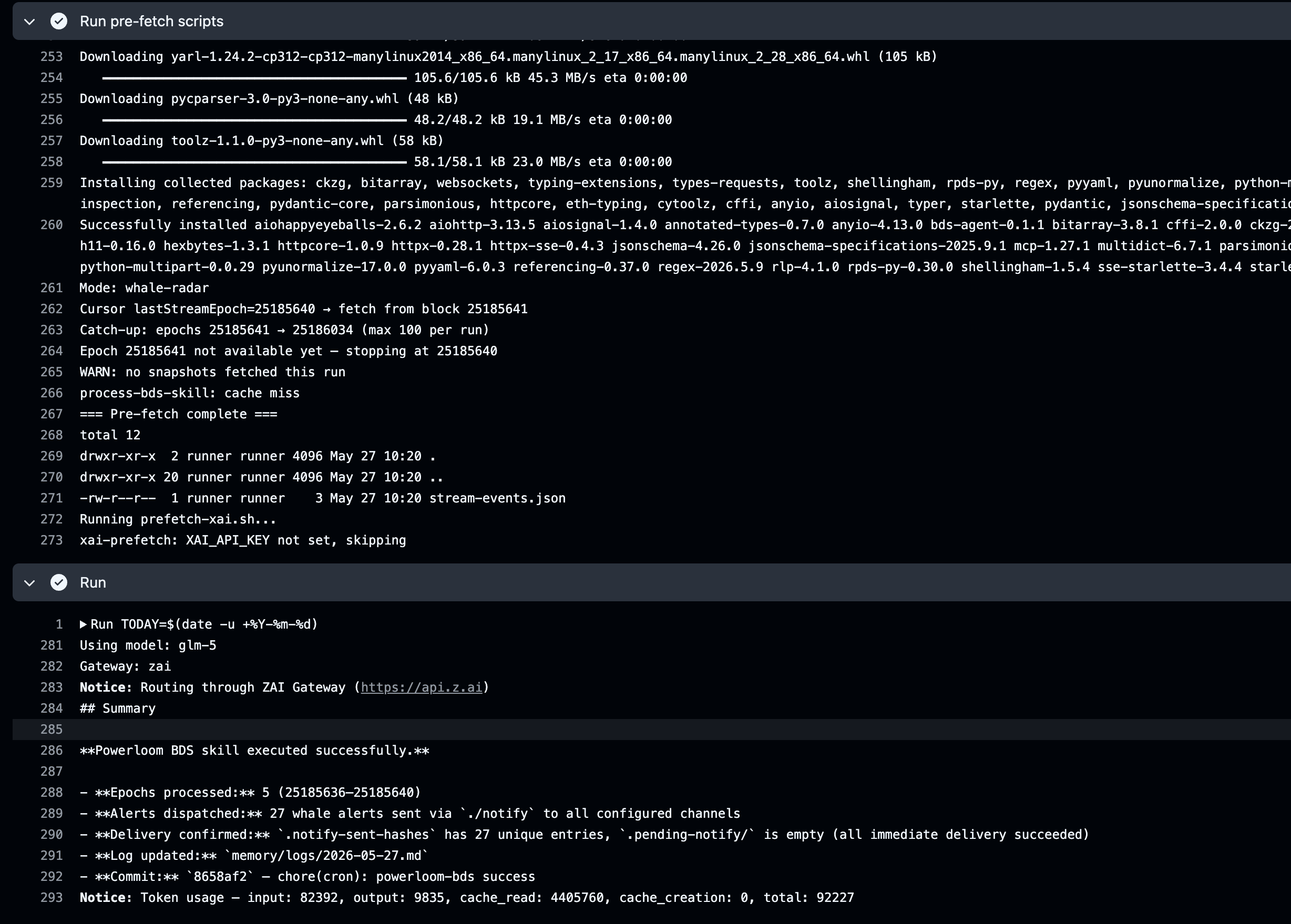This screenshot has height=924, width=1291.
Task: Select line number 293 Token usage line
Action: click(51, 897)
